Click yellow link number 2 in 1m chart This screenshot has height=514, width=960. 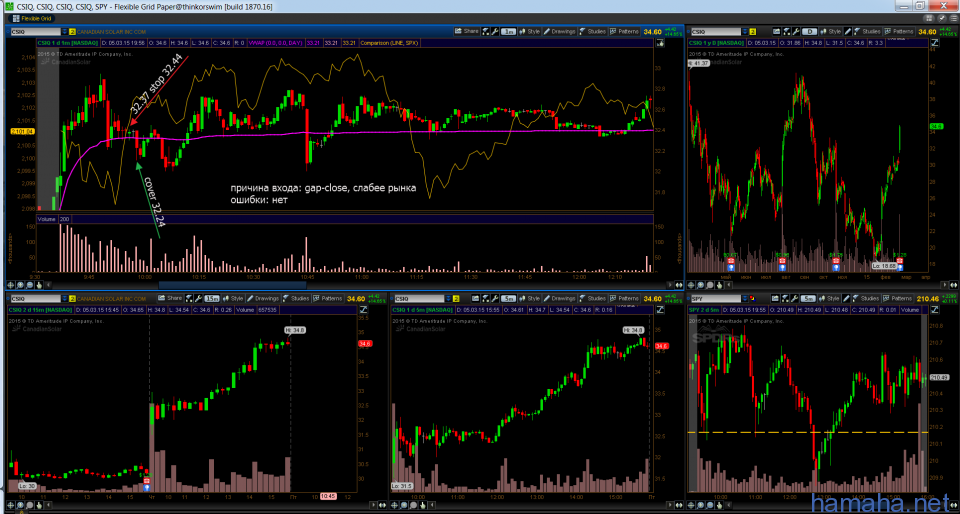click(x=73, y=31)
